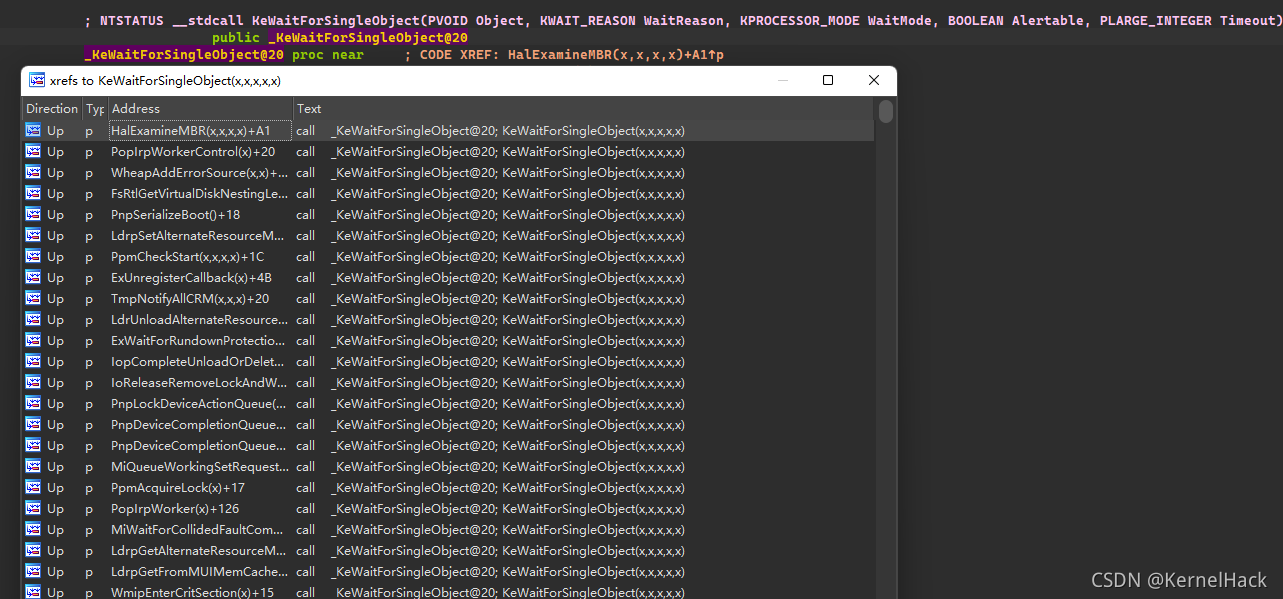Click the row icon for MiQueueWorkingSetRequest
The image size is (1283, 599).
coord(33,466)
